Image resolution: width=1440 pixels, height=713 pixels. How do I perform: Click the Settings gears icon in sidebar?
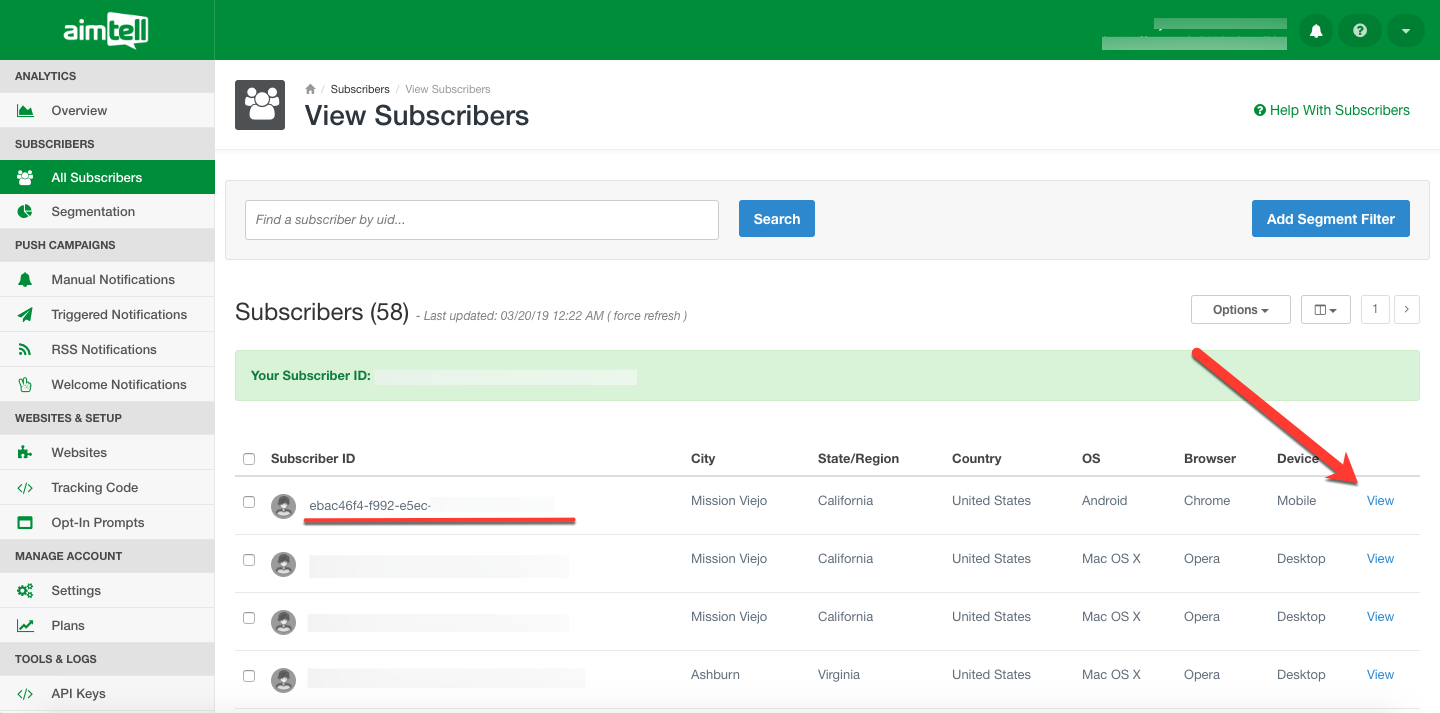pos(25,591)
